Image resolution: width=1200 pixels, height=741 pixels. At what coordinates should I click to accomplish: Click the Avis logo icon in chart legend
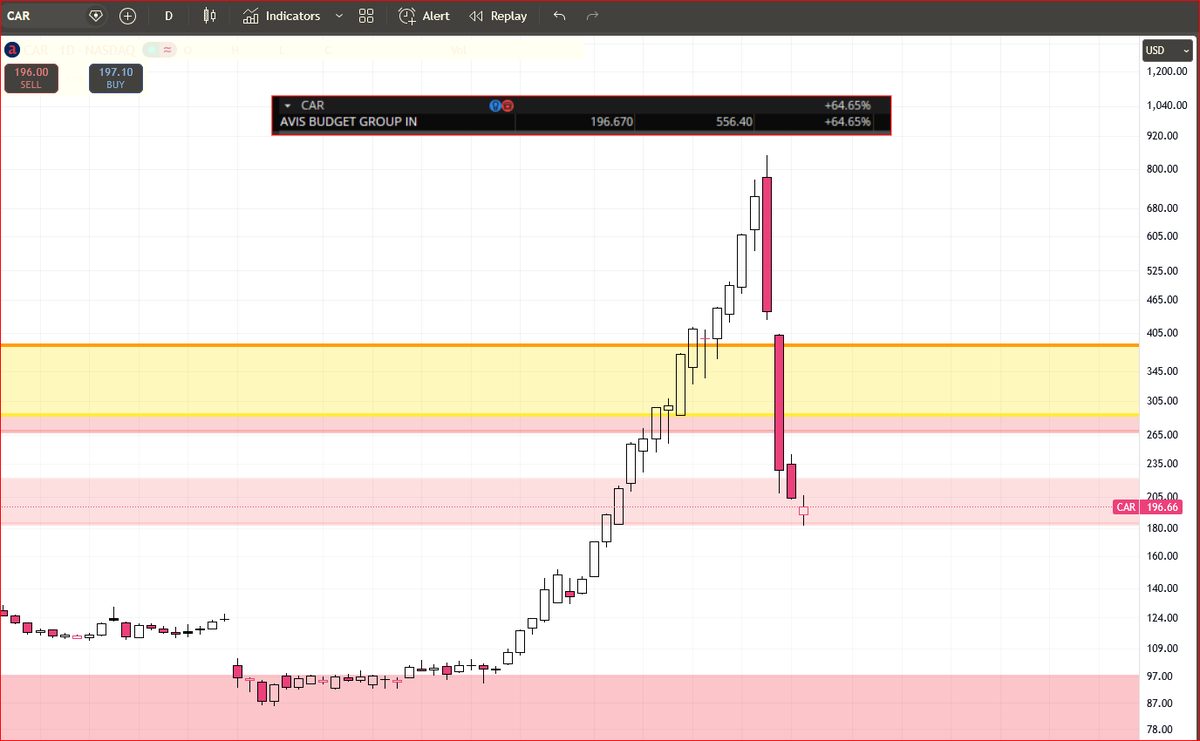(11, 48)
